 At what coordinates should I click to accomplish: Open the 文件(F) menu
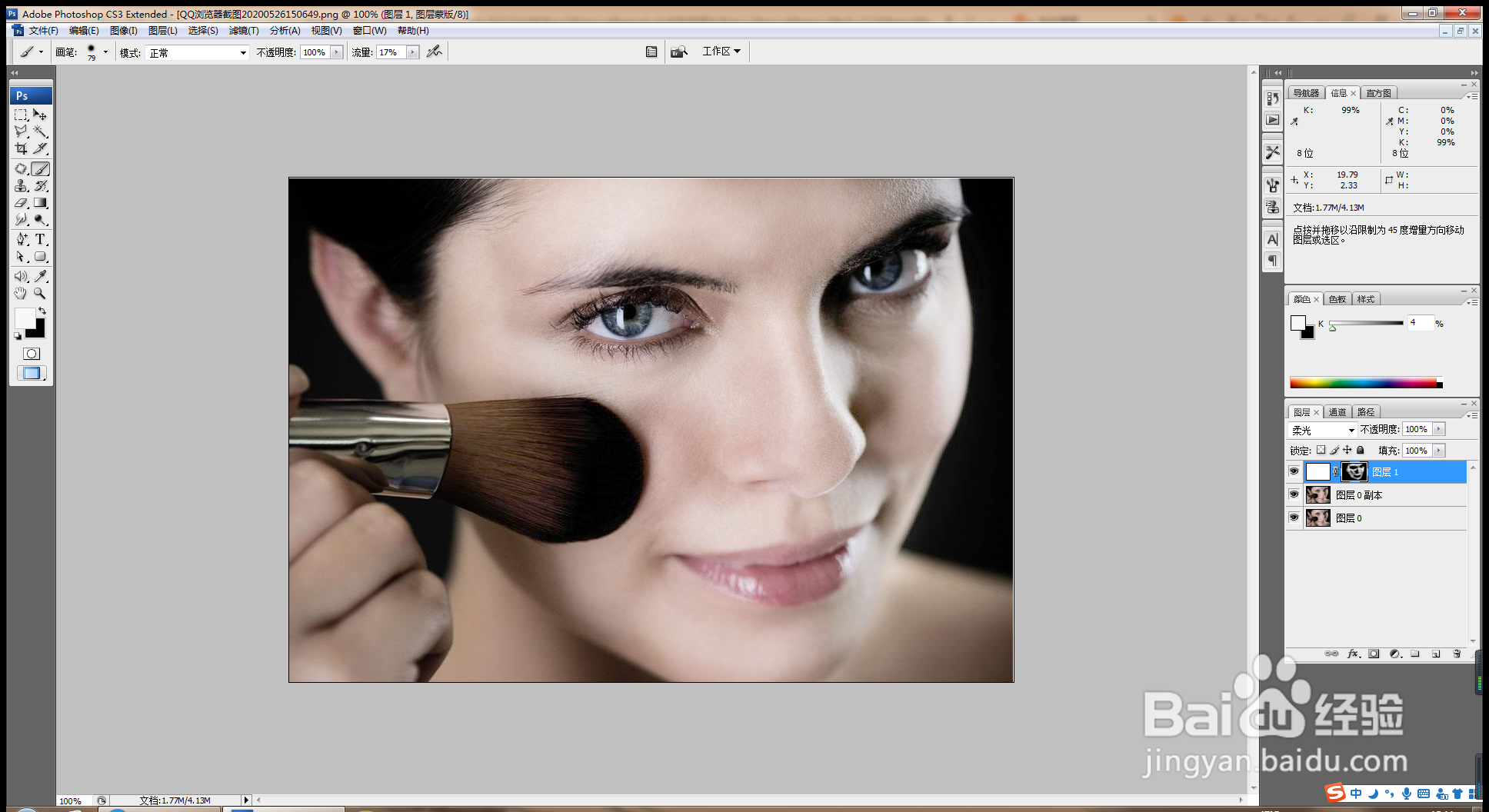pos(43,31)
